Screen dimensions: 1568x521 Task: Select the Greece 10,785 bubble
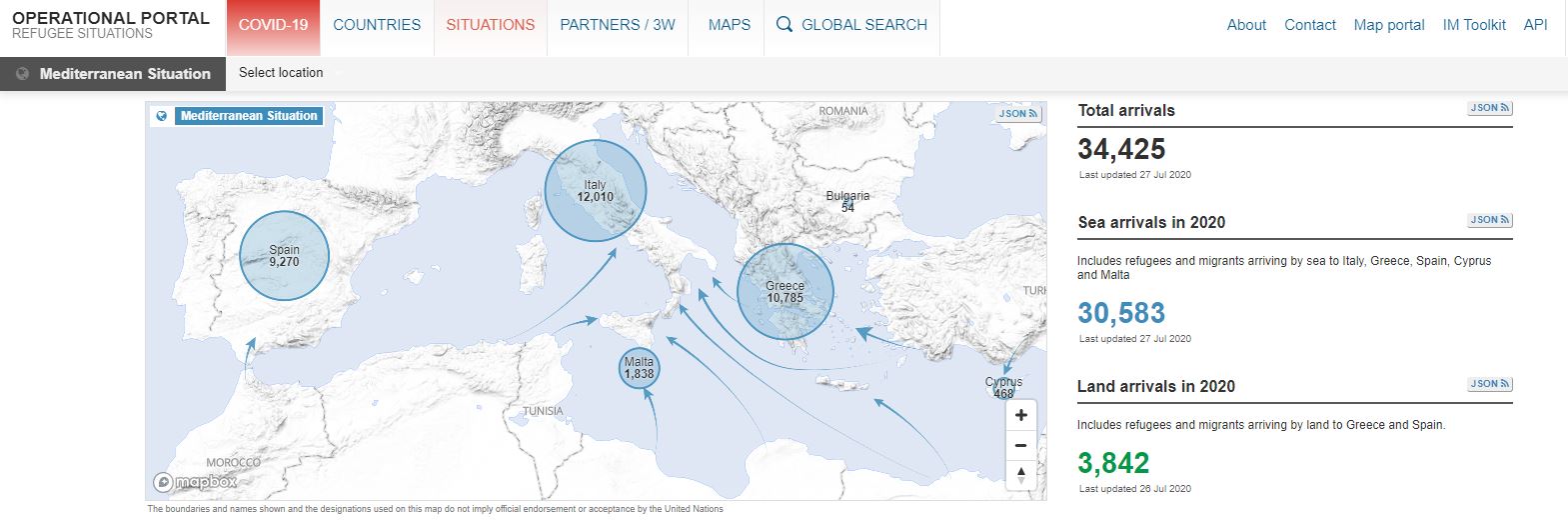pos(785,292)
